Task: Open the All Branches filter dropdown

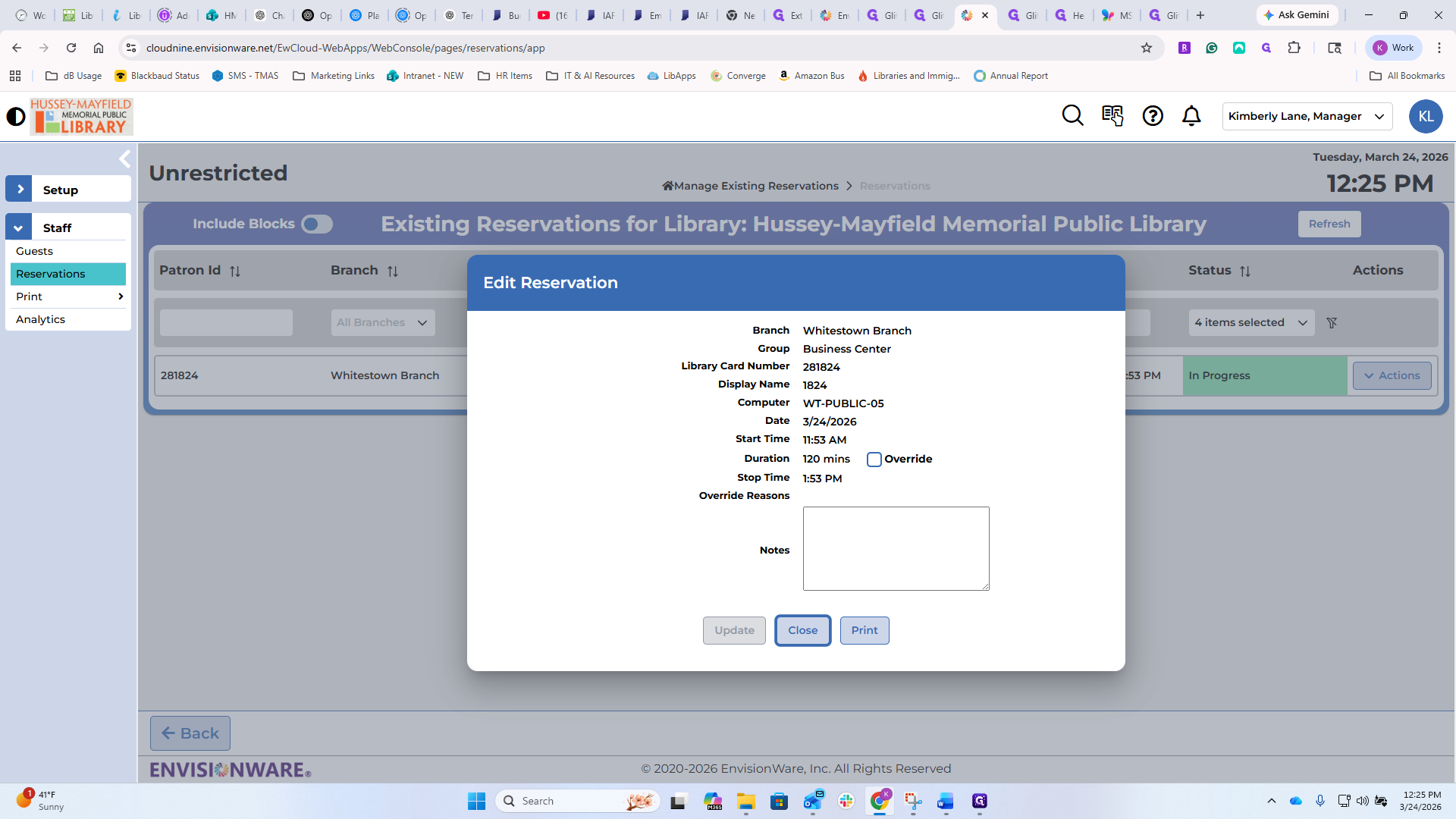Action: coord(382,323)
